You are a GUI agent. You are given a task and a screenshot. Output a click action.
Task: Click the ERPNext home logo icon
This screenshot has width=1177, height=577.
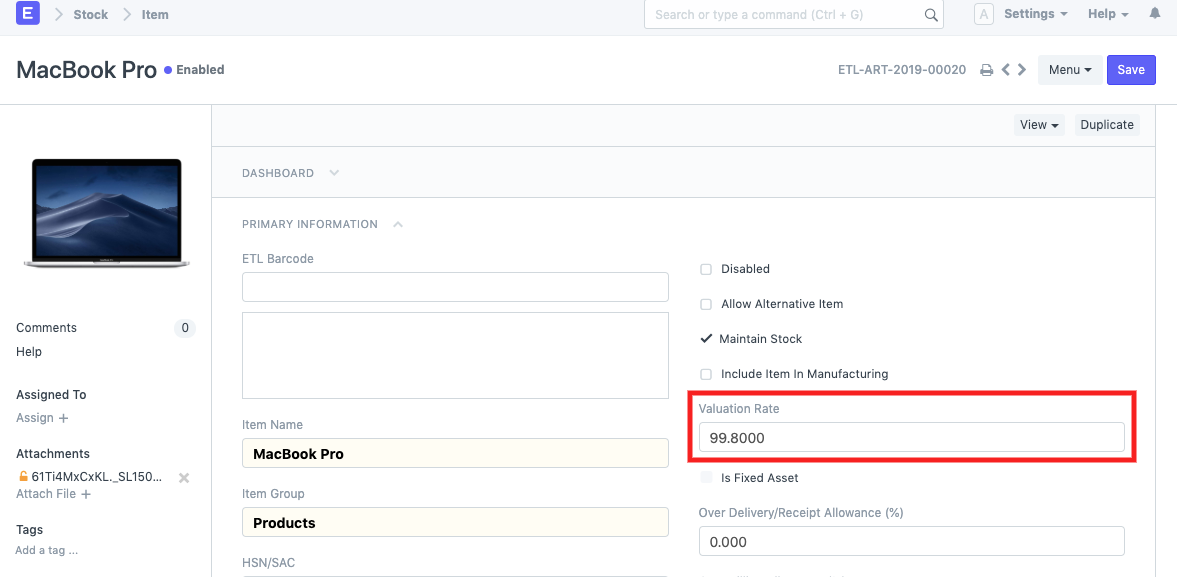28,14
